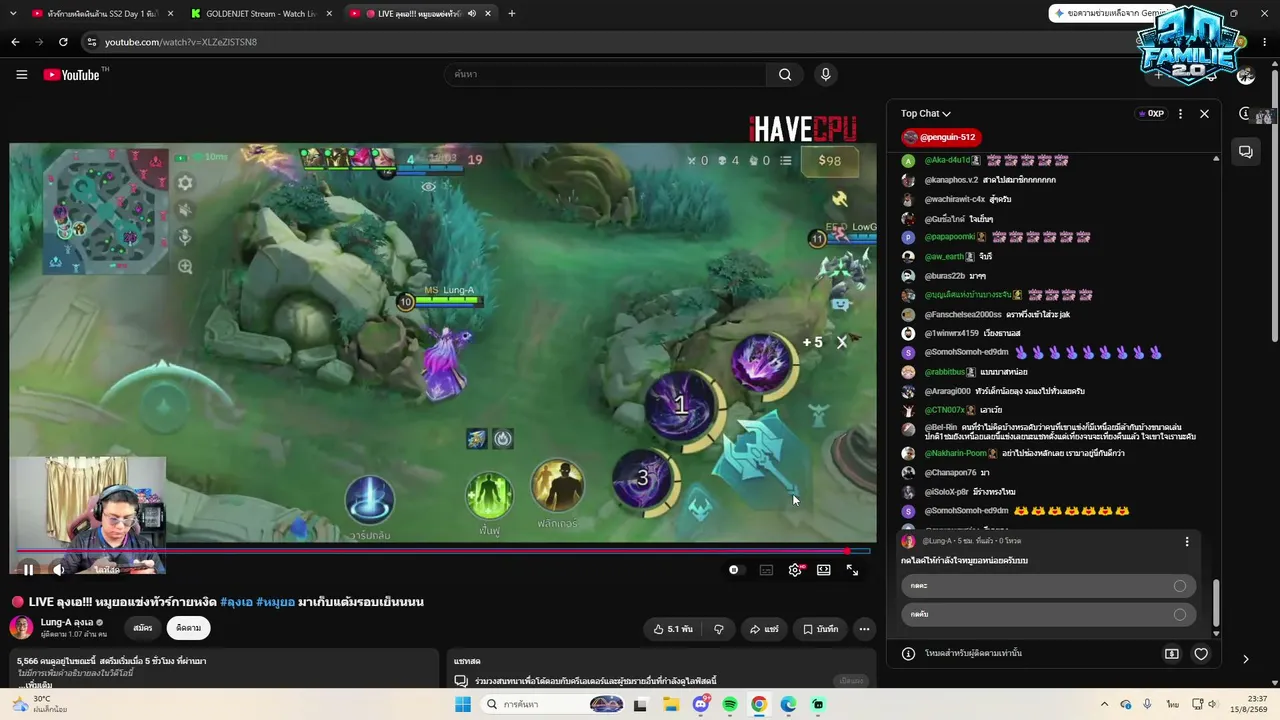The height and width of the screenshot is (720, 1280).
Task: Click the ติดตาม subscribed button
Action: coord(188,628)
